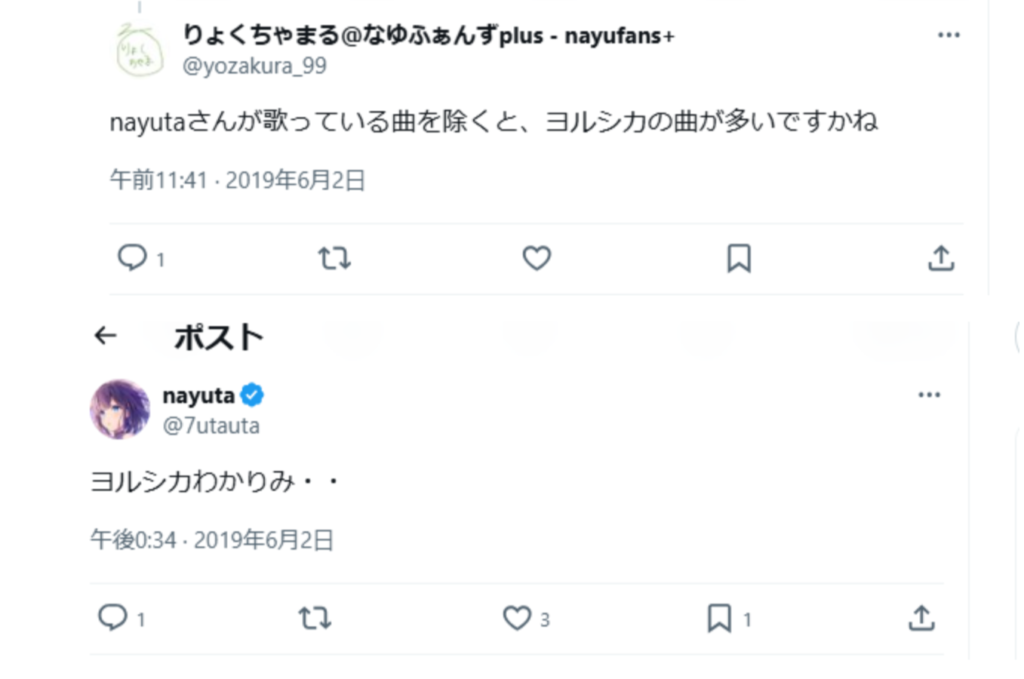Visit the @7utauta handle link
The width and height of the screenshot is (1024, 679).
[x=211, y=426]
